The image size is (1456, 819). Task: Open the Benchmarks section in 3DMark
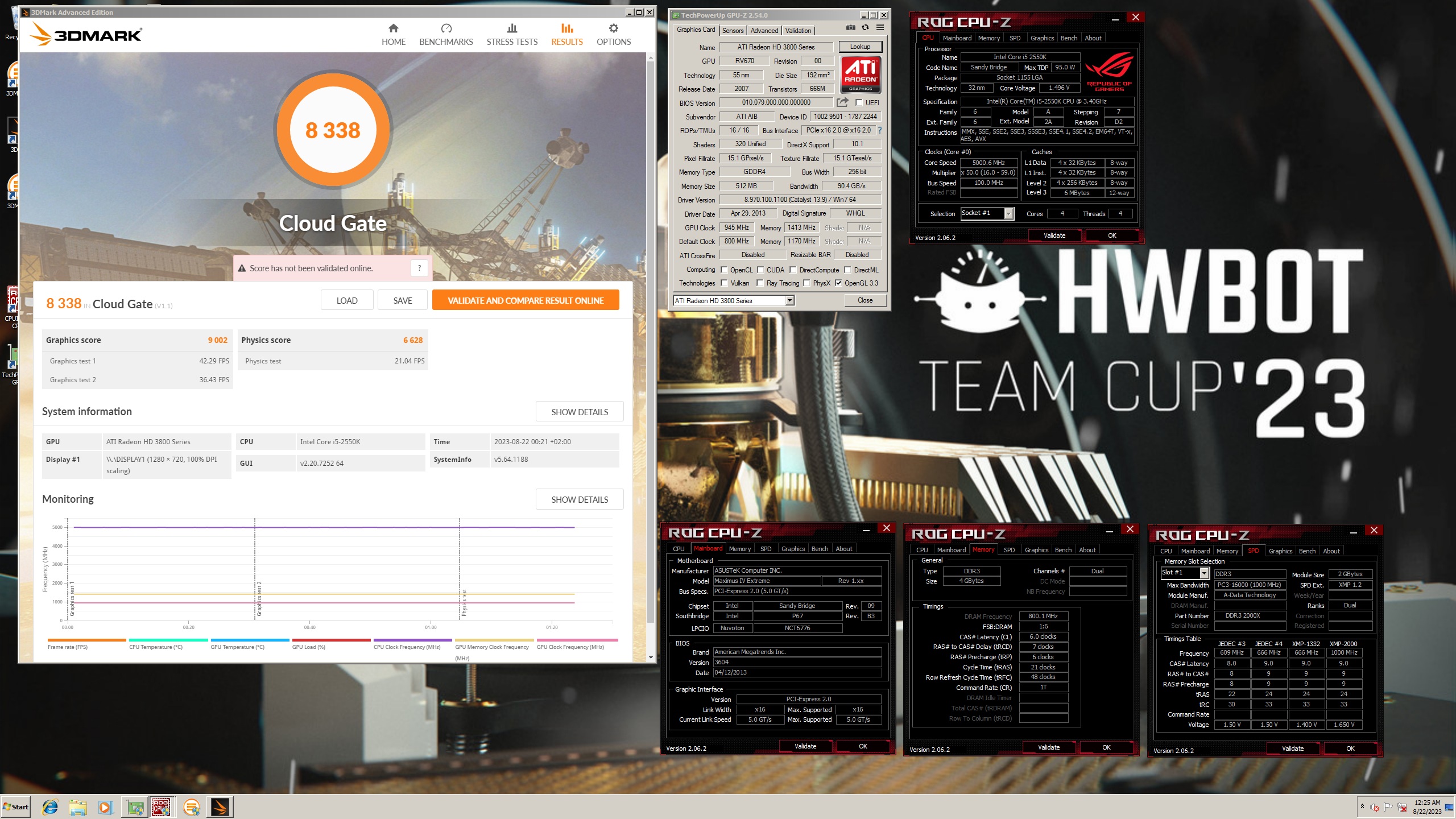coord(446,35)
